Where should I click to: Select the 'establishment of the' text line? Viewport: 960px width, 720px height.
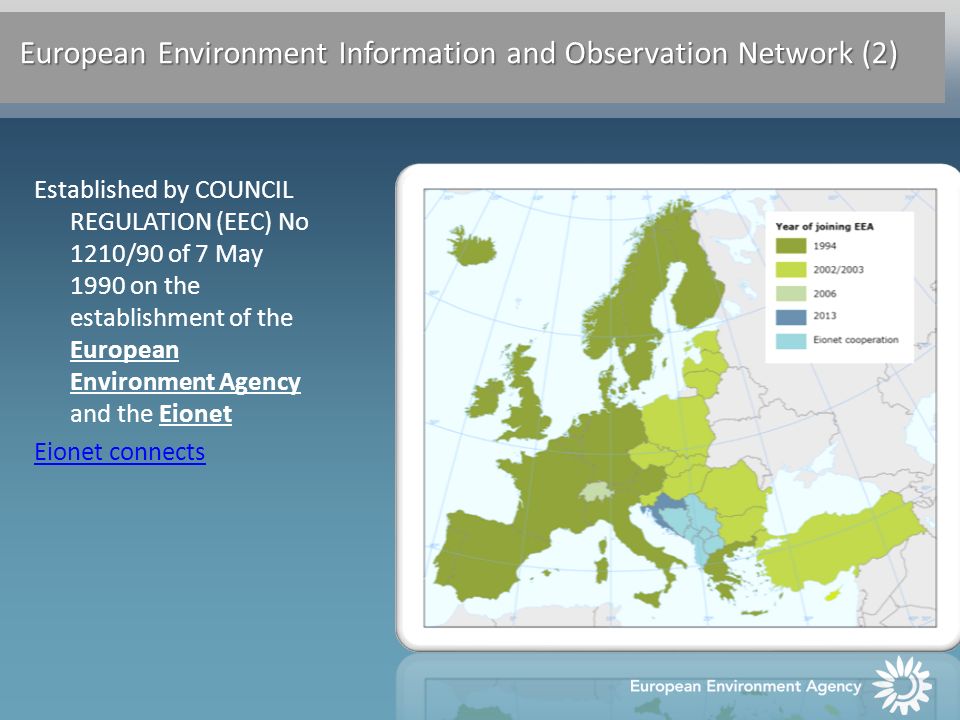(x=181, y=318)
